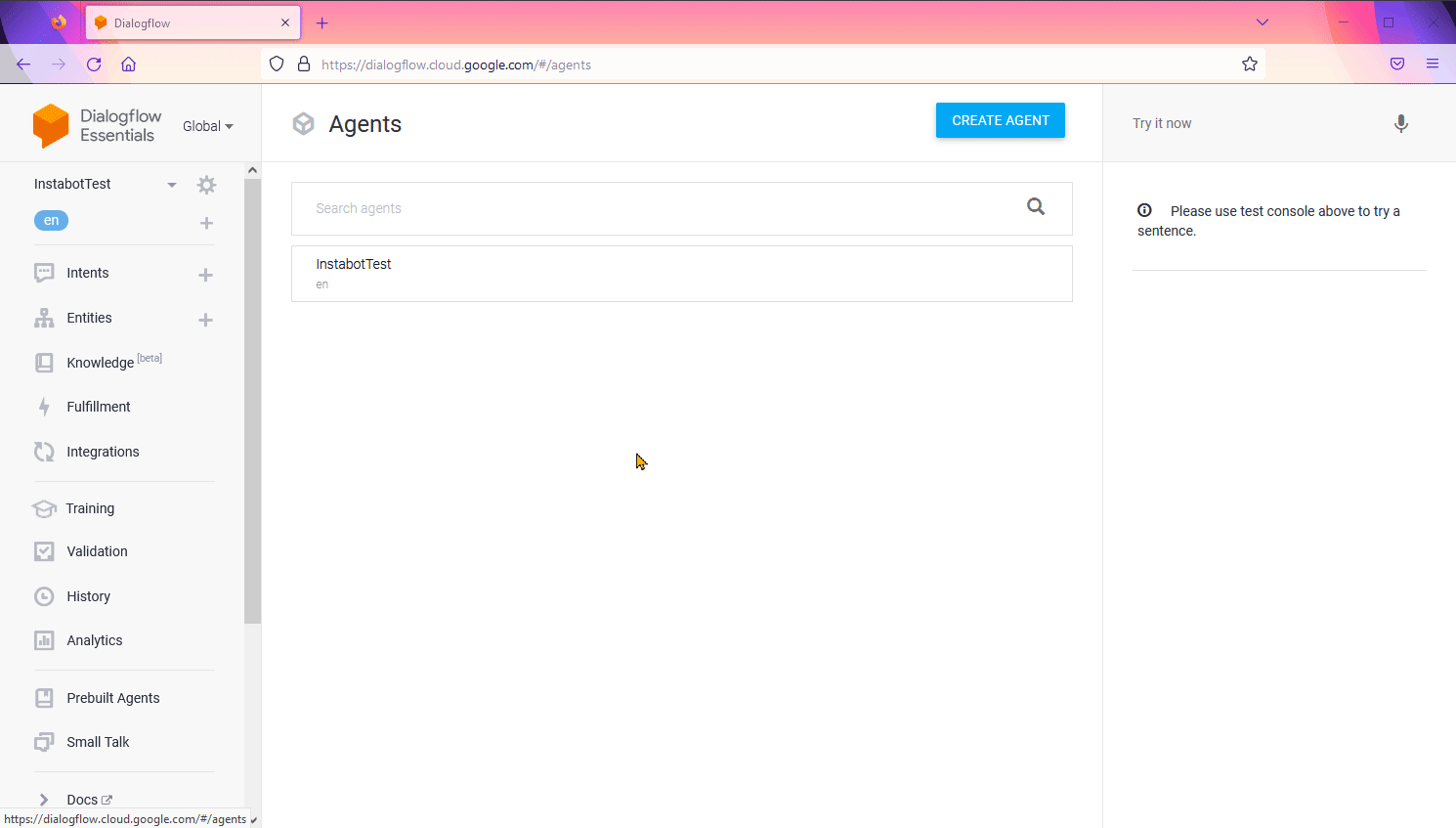The image size is (1456, 828).
Task: Click the History clock icon
Action: pyautogui.click(x=44, y=596)
